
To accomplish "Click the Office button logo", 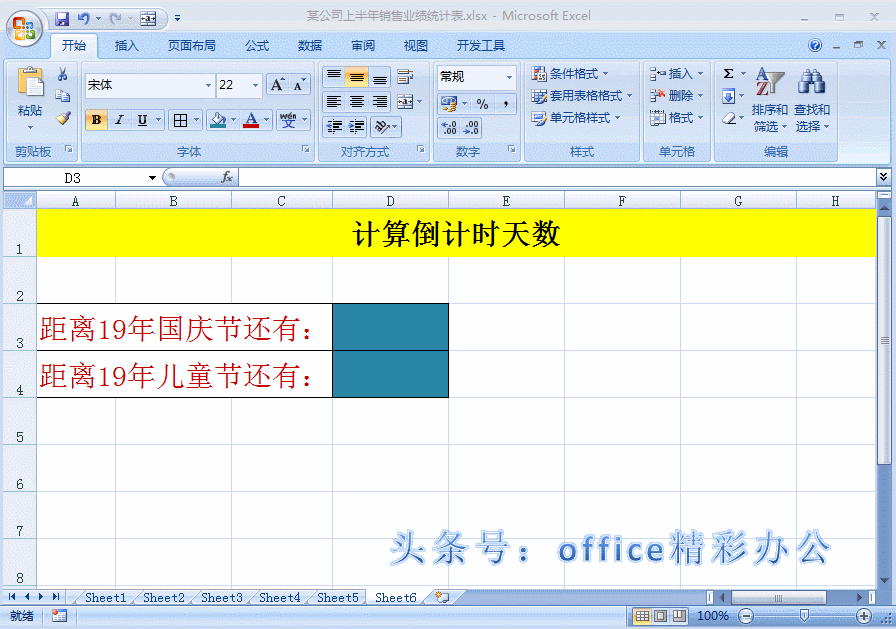I will tap(24, 29).
